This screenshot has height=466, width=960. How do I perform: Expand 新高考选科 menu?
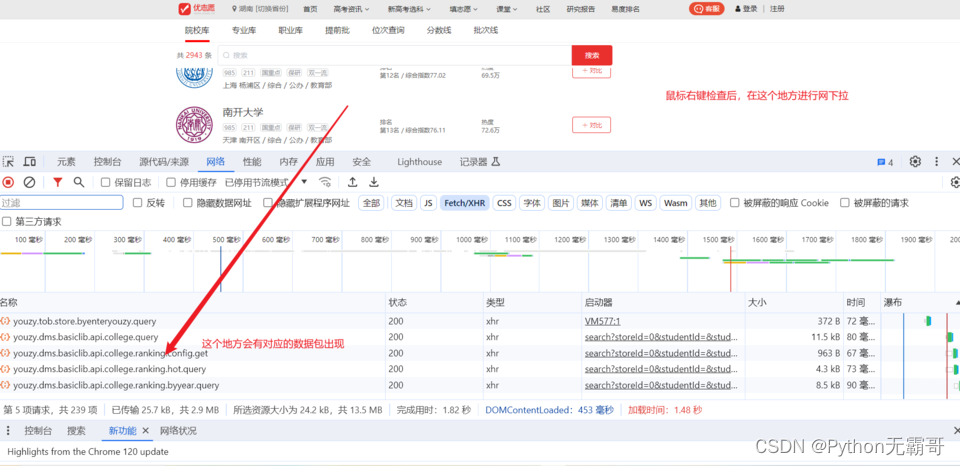coord(409,9)
